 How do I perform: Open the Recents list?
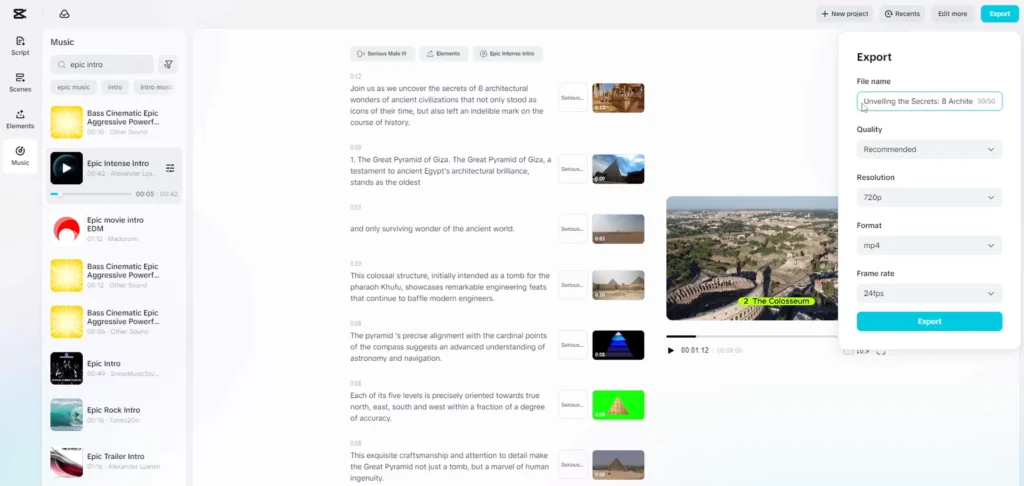[x=902, y=14]
